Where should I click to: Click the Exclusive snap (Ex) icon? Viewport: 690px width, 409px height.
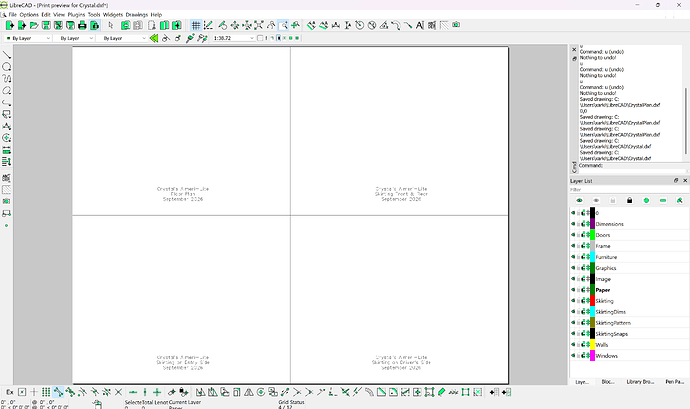(x=10, y=392)
